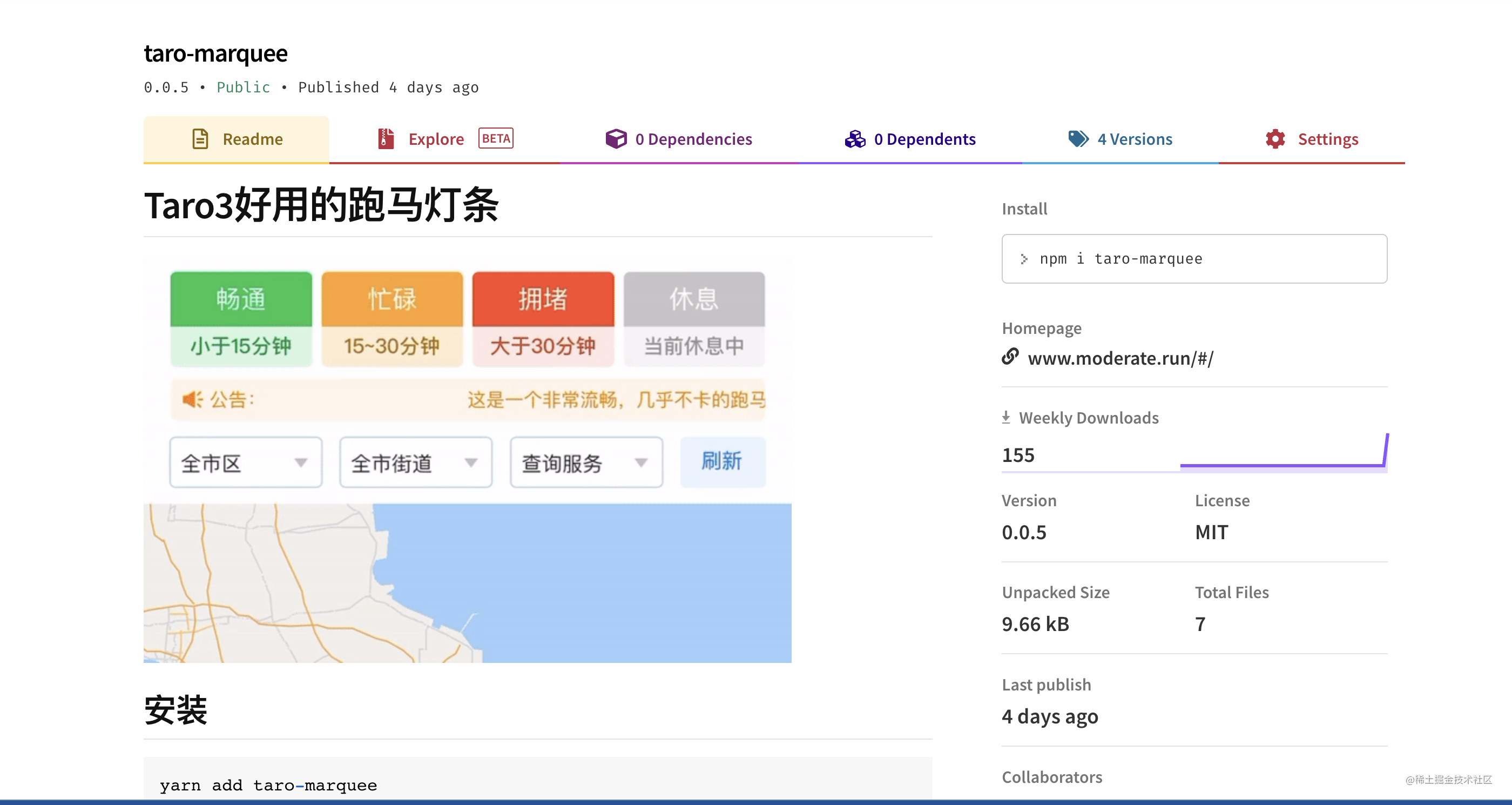Click the Dependencies box icon
Viewport: 1512px width, 805px height.
(616, 138)
